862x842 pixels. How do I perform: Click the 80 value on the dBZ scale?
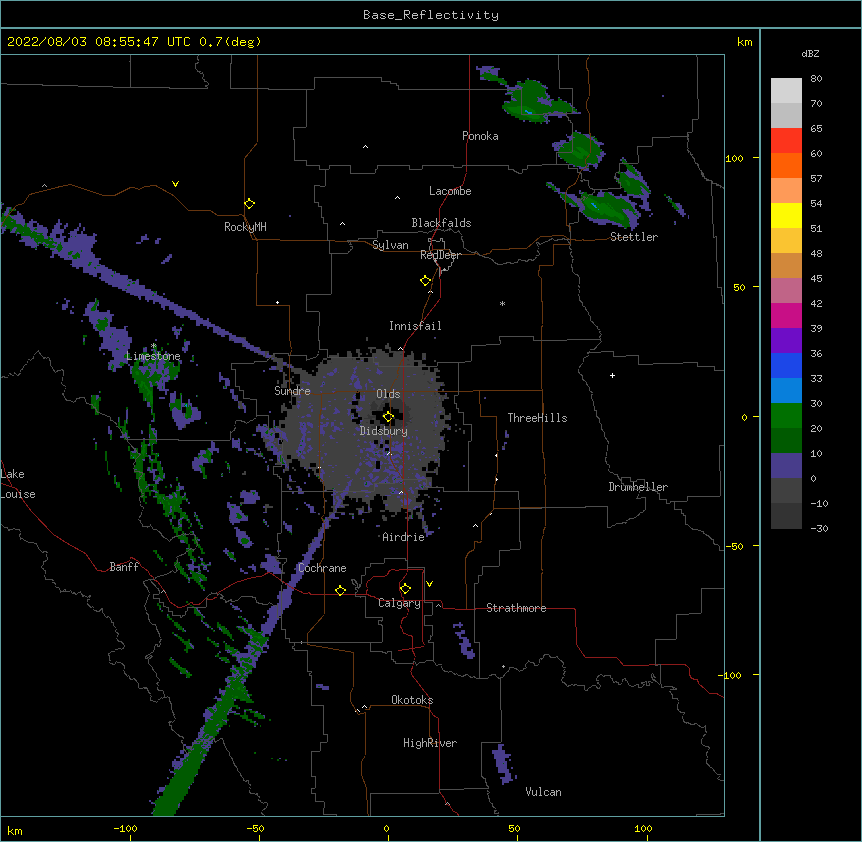[816, 78]
